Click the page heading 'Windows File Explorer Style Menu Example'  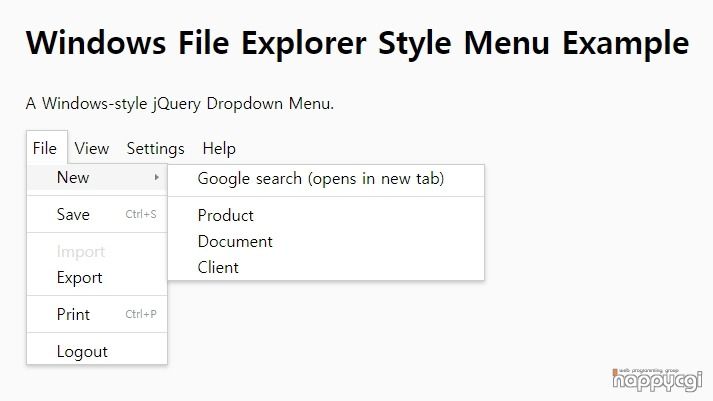pyautogui.click(x=357, y=43)
